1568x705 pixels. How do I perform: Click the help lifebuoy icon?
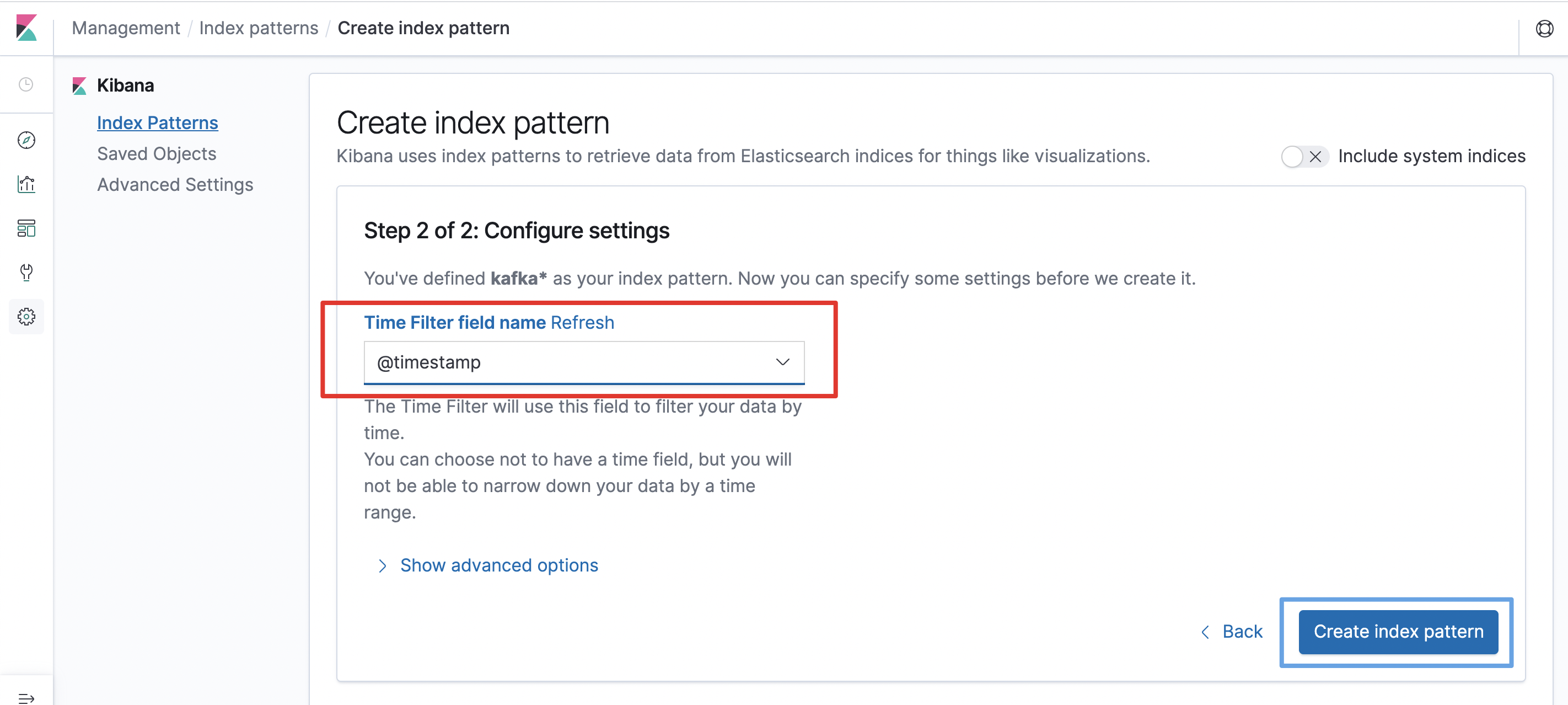point(1544,29)
